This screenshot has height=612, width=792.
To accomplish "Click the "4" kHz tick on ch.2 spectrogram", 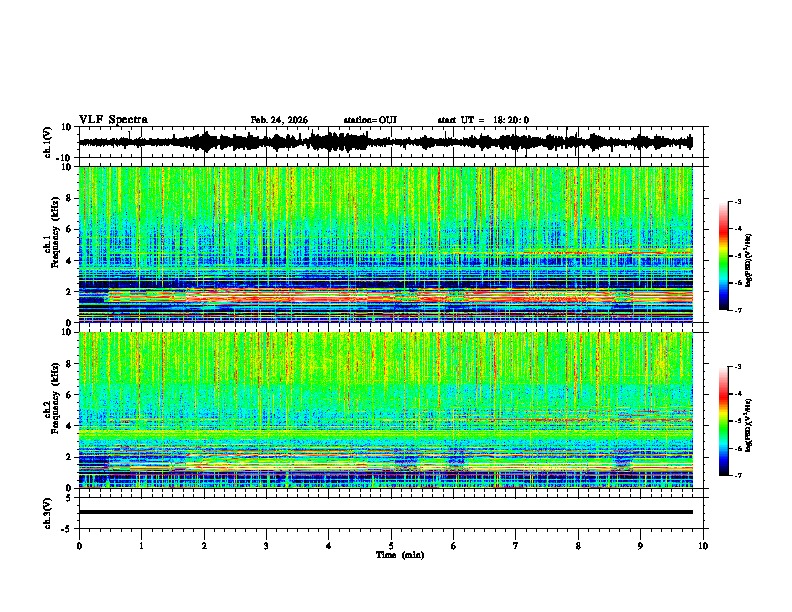I will [x=69, y=426].
